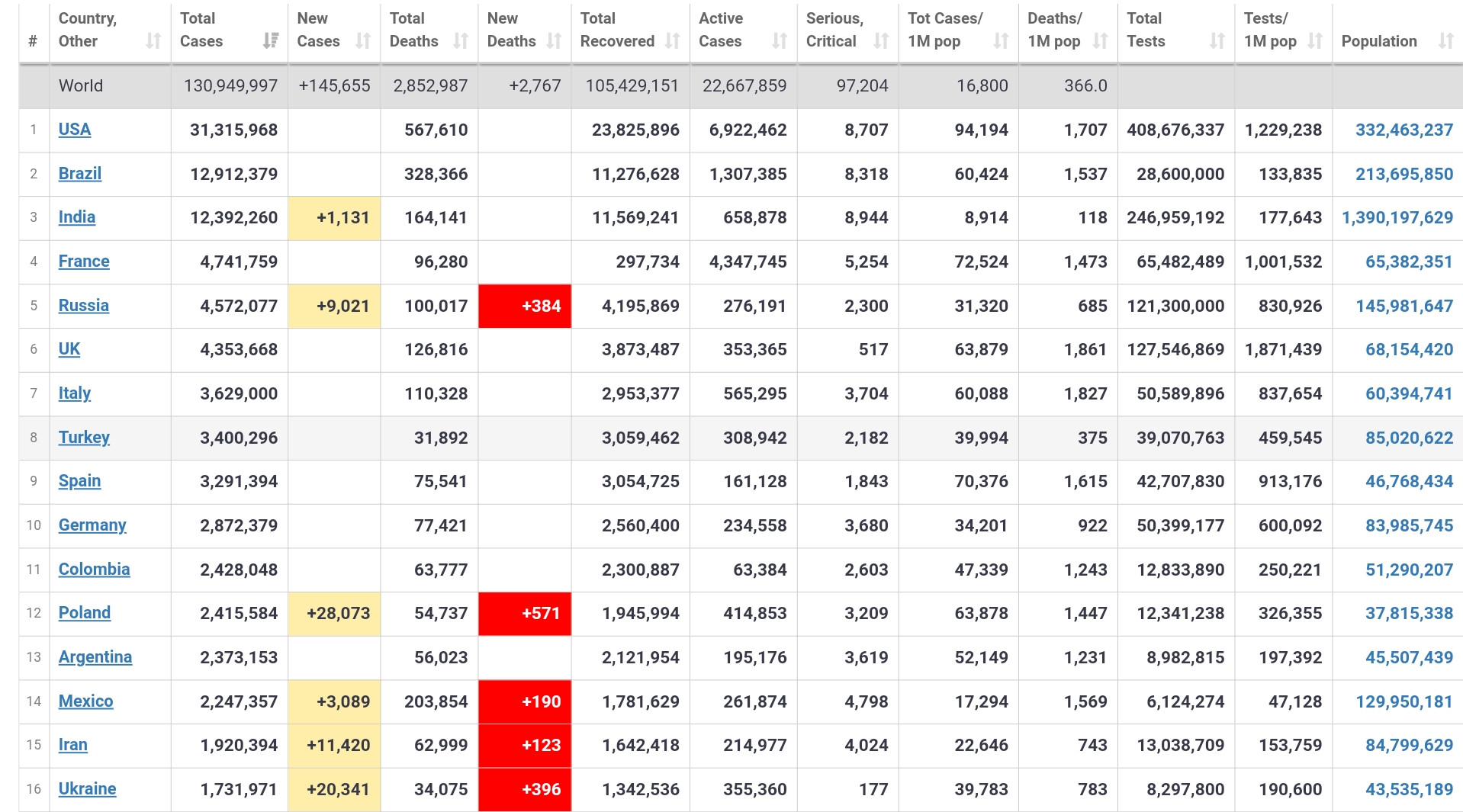Open Poland country details
Screen dimensions: 1463x812
point(85,613)
